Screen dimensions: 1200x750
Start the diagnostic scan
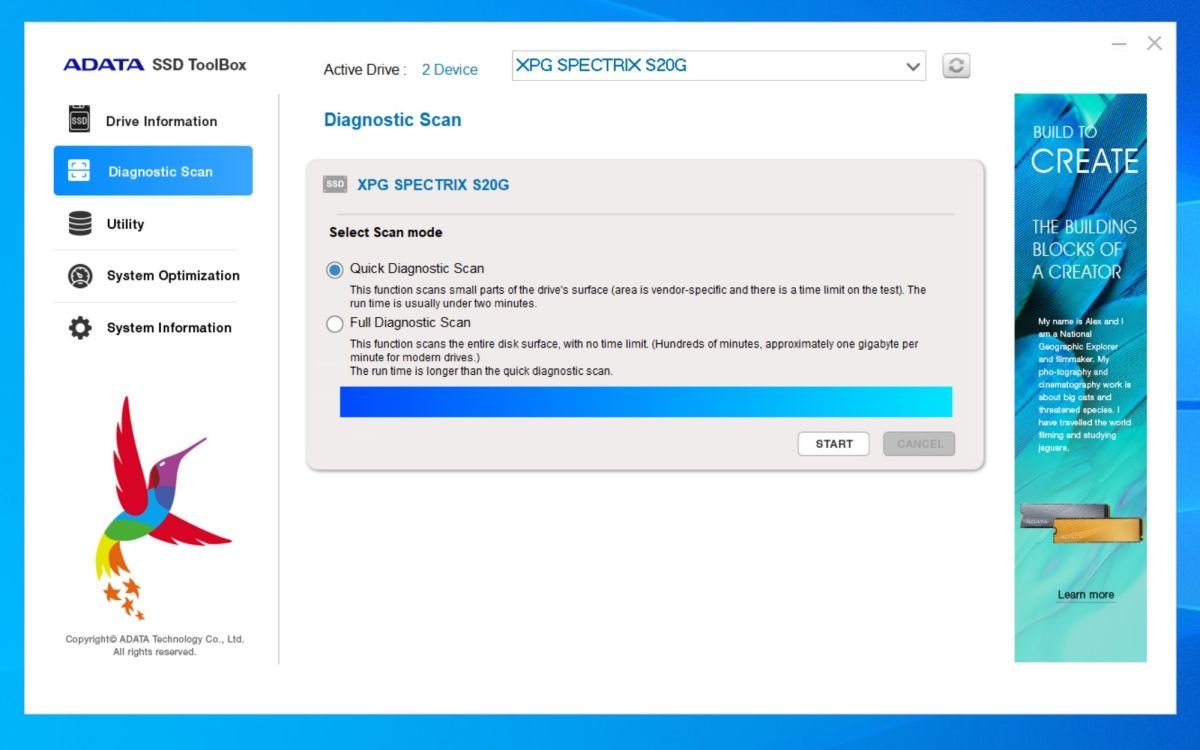coord(834,444)
